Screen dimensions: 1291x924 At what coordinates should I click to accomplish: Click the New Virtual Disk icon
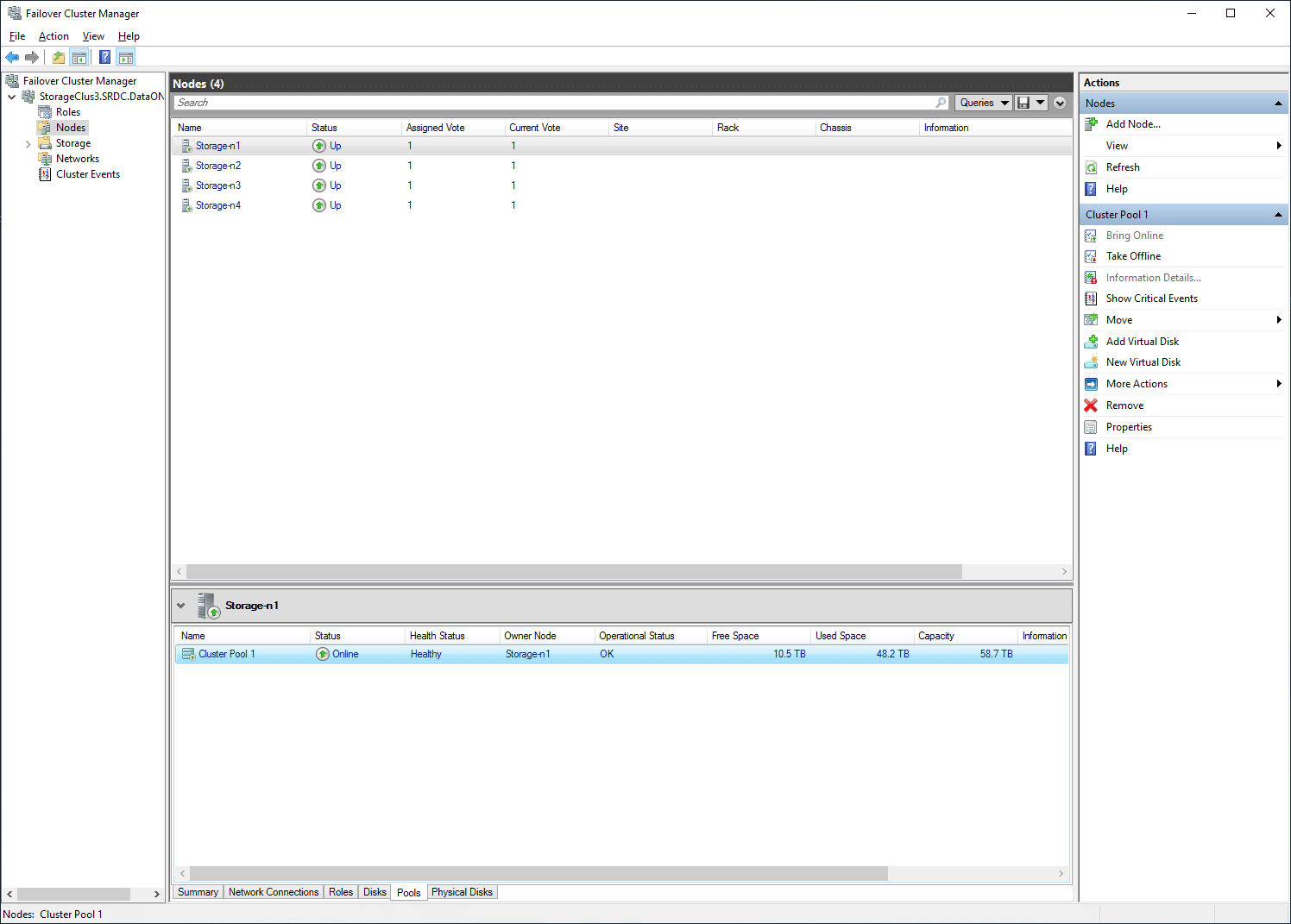pyautogui.click(x=1091, y=362)
